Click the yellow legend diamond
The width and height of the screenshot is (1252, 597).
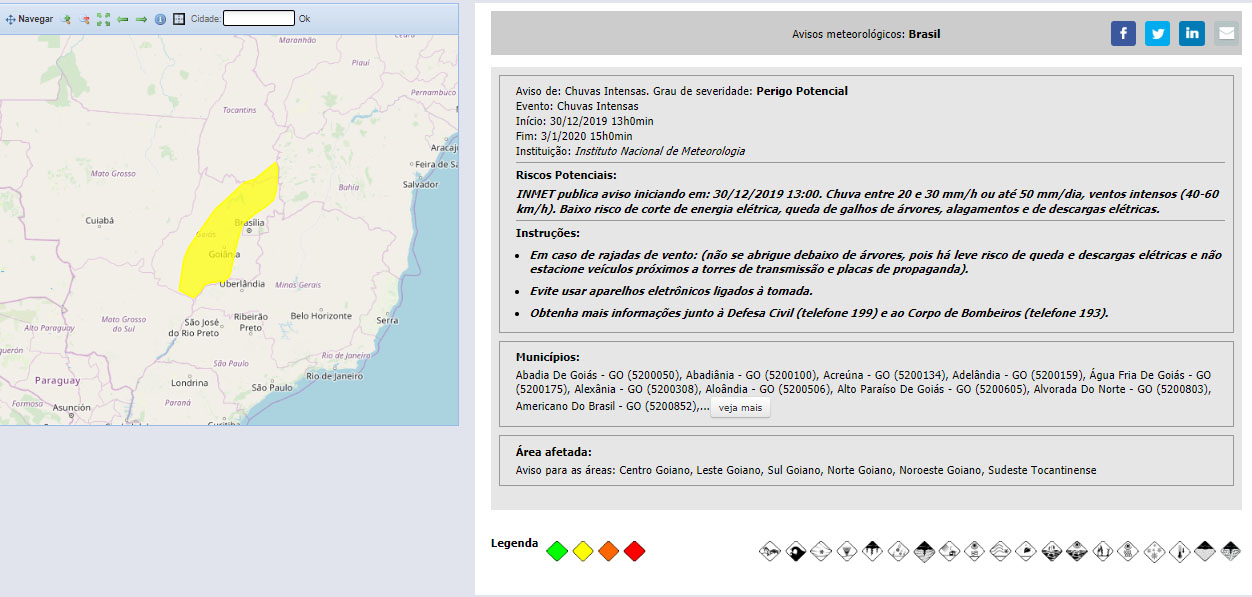[583, 551]
